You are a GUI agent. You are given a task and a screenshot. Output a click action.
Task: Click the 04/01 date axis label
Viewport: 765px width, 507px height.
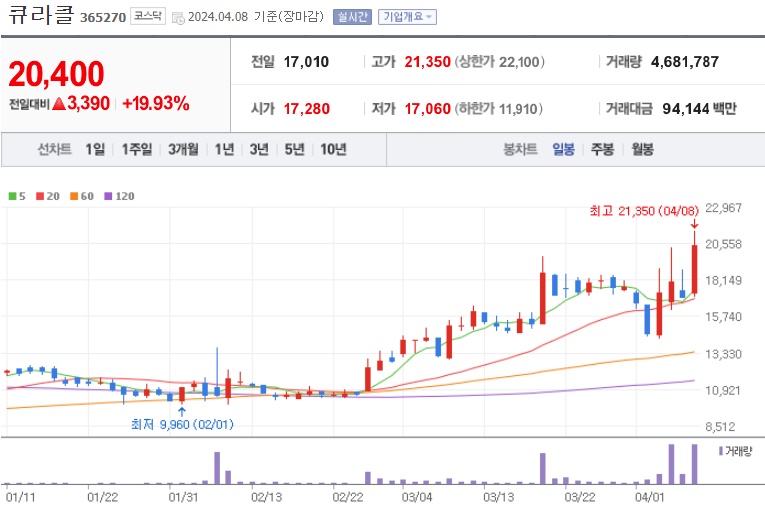pyautogui.click(x=649, y=497)
